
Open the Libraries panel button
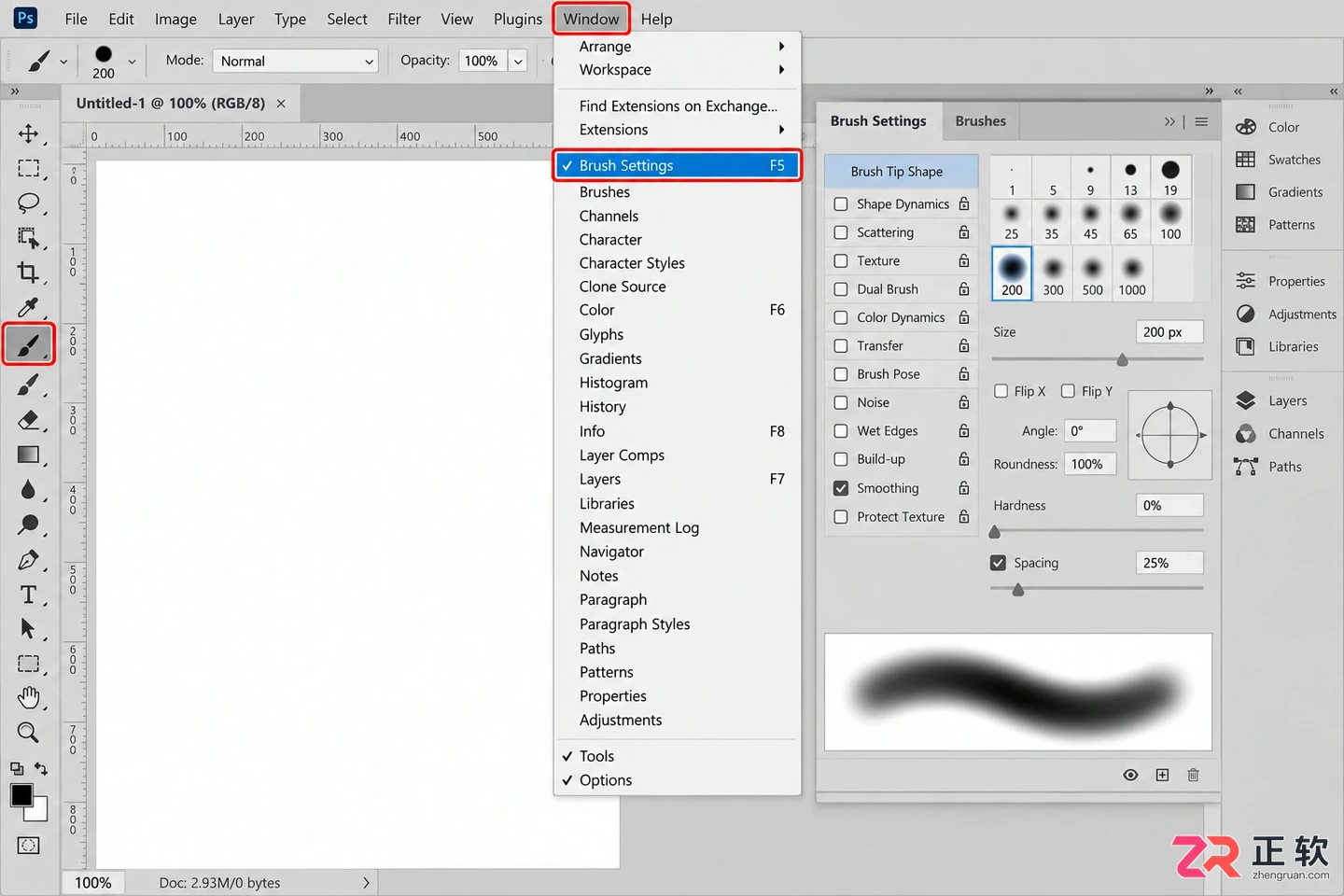pos(1278,346)
